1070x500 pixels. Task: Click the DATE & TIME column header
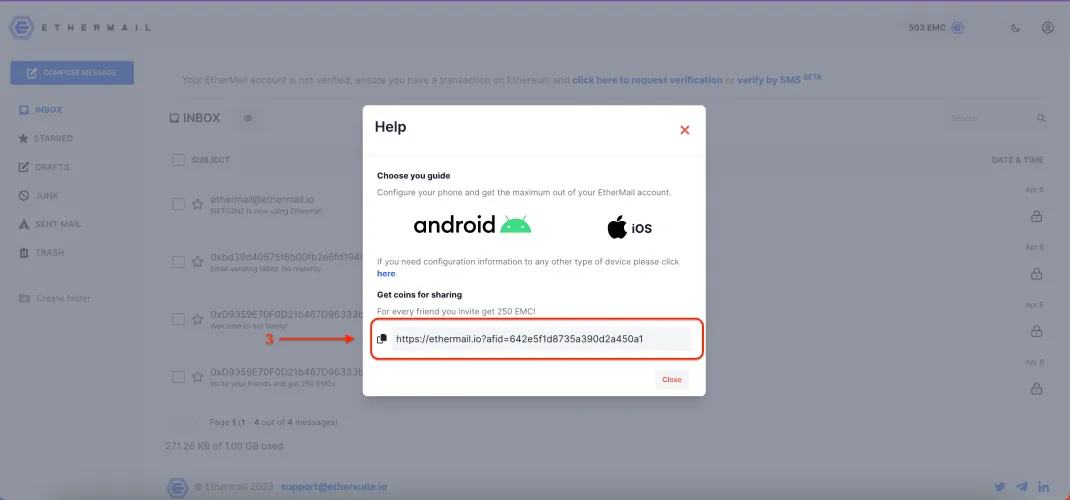(x=1017, y=160)
